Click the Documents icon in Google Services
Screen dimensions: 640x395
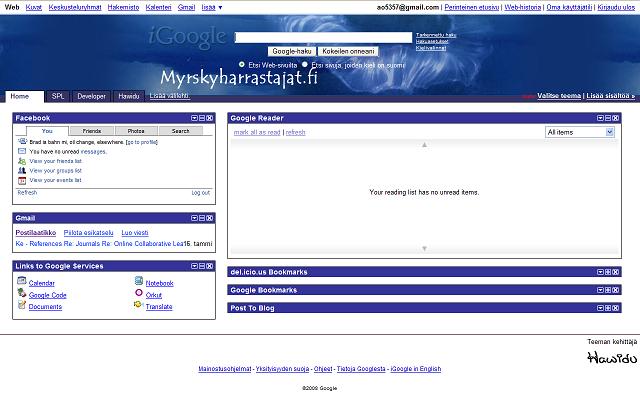(22, 305)
